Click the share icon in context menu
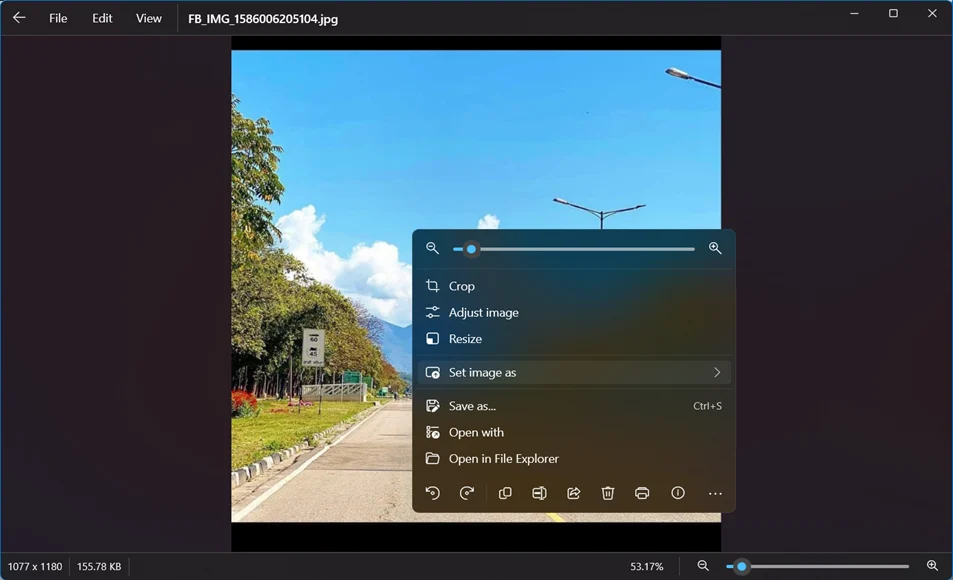The height and width of the screenshot is (580, 953). [574, 493]
